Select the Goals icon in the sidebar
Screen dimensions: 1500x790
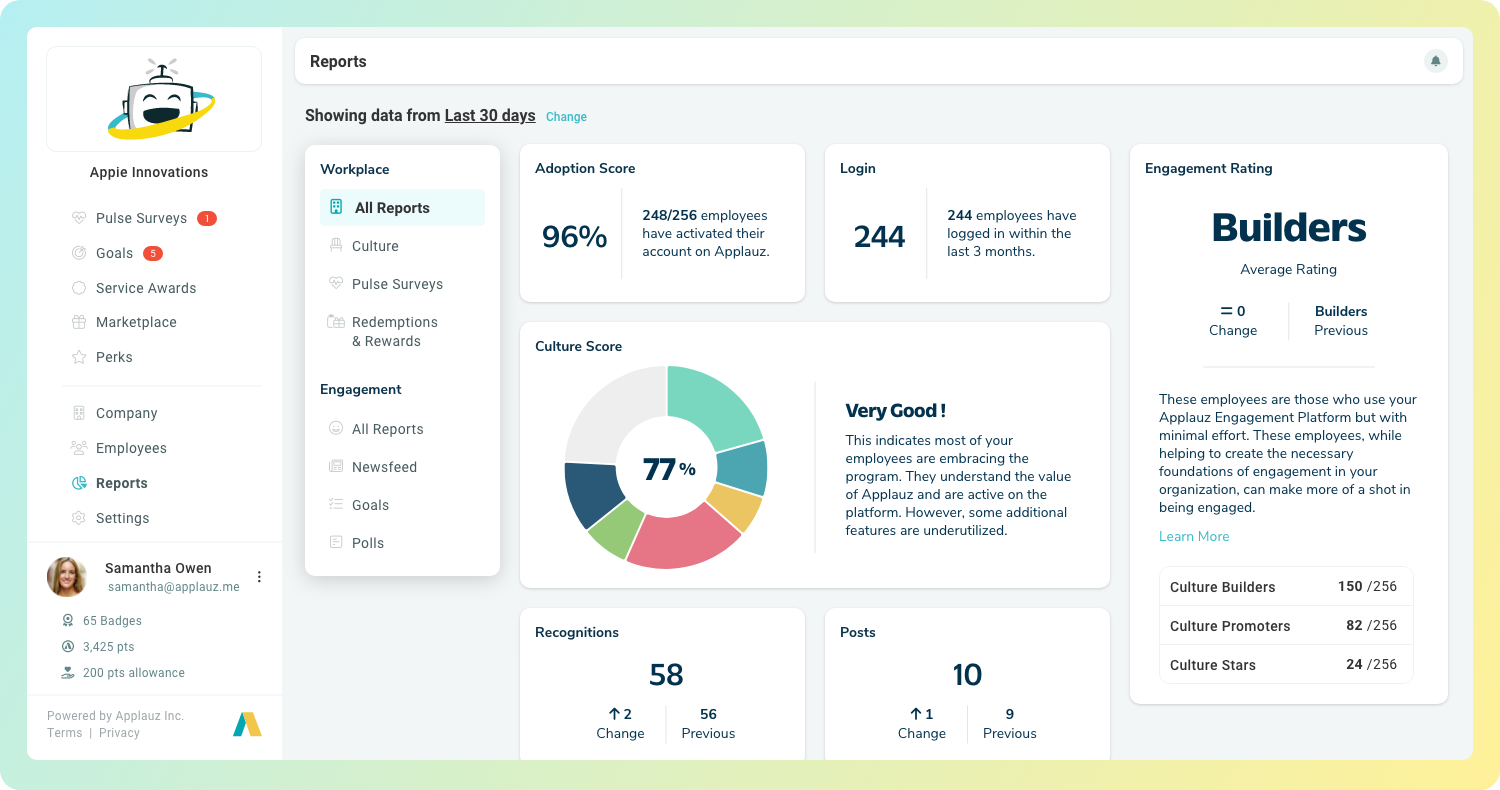point(79,253)
